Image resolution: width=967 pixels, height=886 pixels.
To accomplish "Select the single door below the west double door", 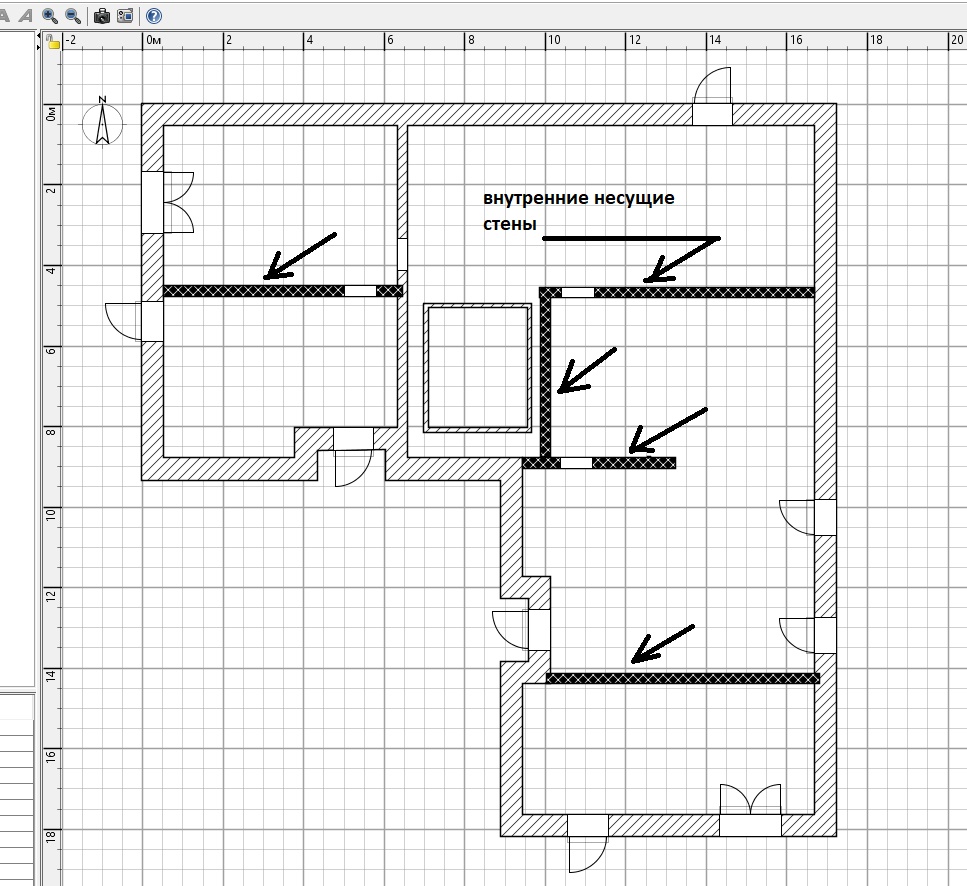I will 134,321.
